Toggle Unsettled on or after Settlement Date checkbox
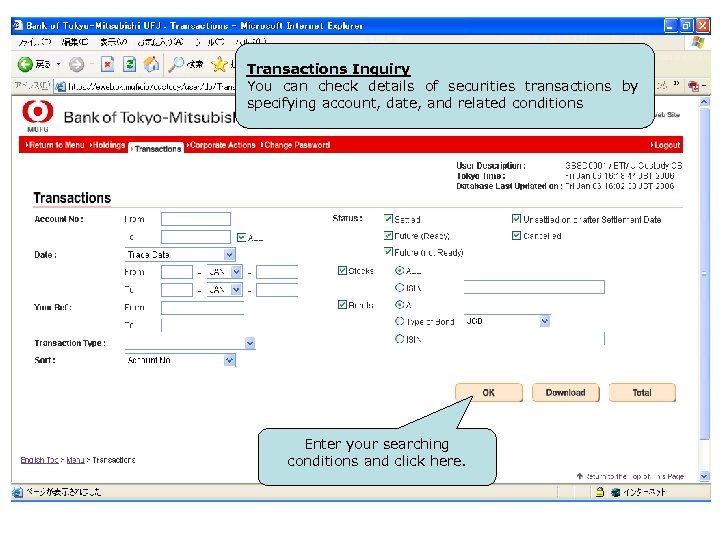 (516, 219)
